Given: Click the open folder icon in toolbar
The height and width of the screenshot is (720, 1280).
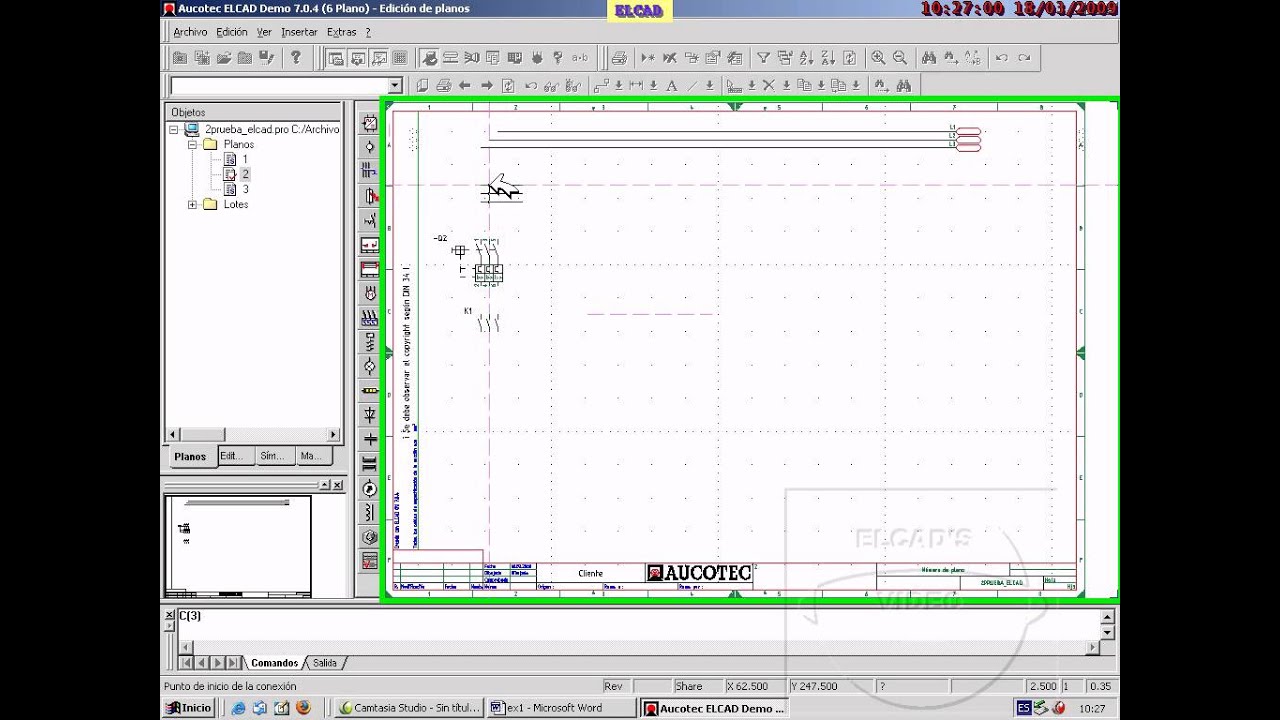Looking at the screenshot, I should coord(224,58).
